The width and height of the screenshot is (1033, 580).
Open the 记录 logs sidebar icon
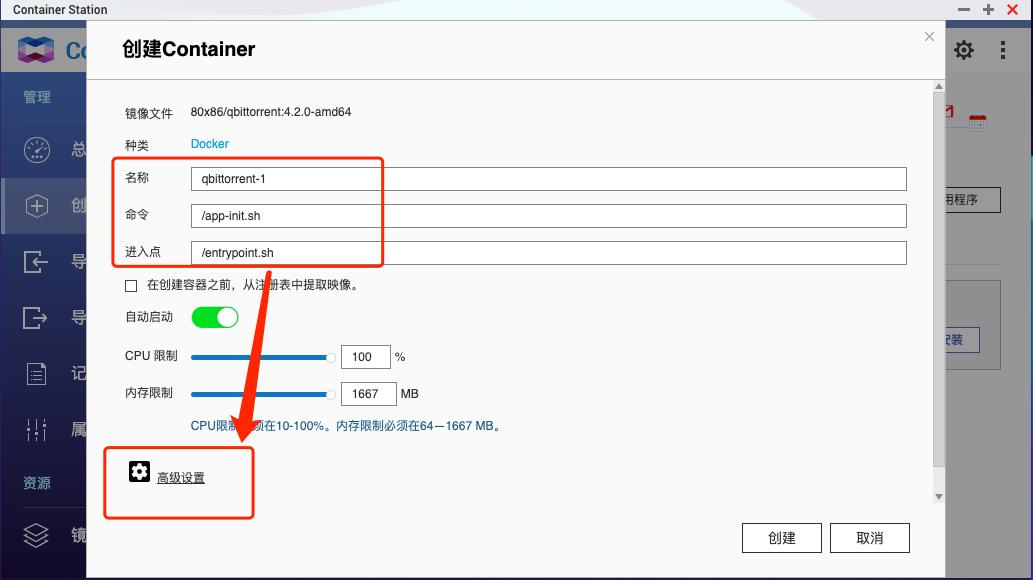[36, 374]
